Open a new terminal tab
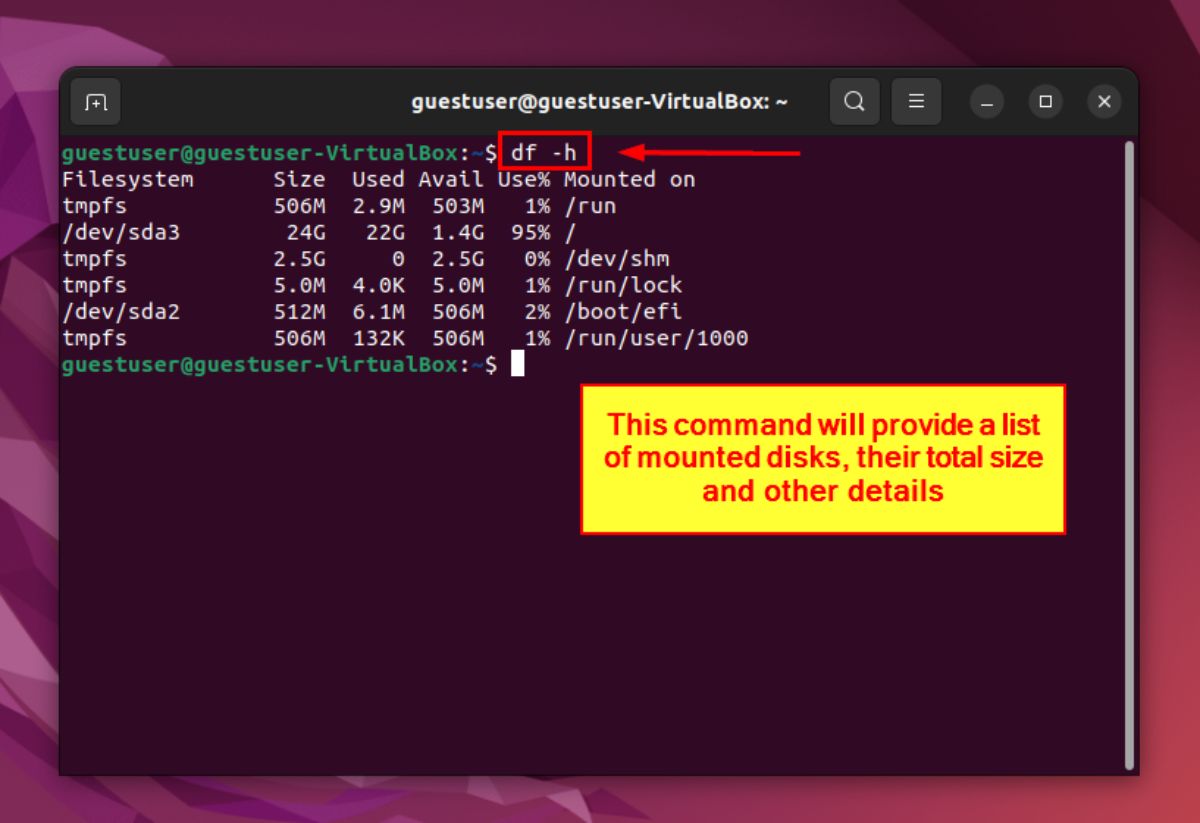The height and width of the screenshot is (823, 1200). (96, 102)
